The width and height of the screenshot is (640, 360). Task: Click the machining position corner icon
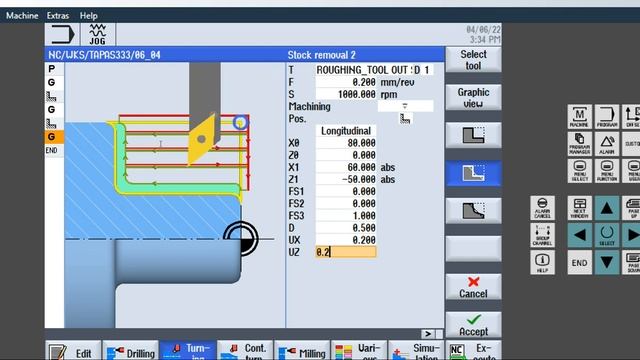[x=405, y=119]
